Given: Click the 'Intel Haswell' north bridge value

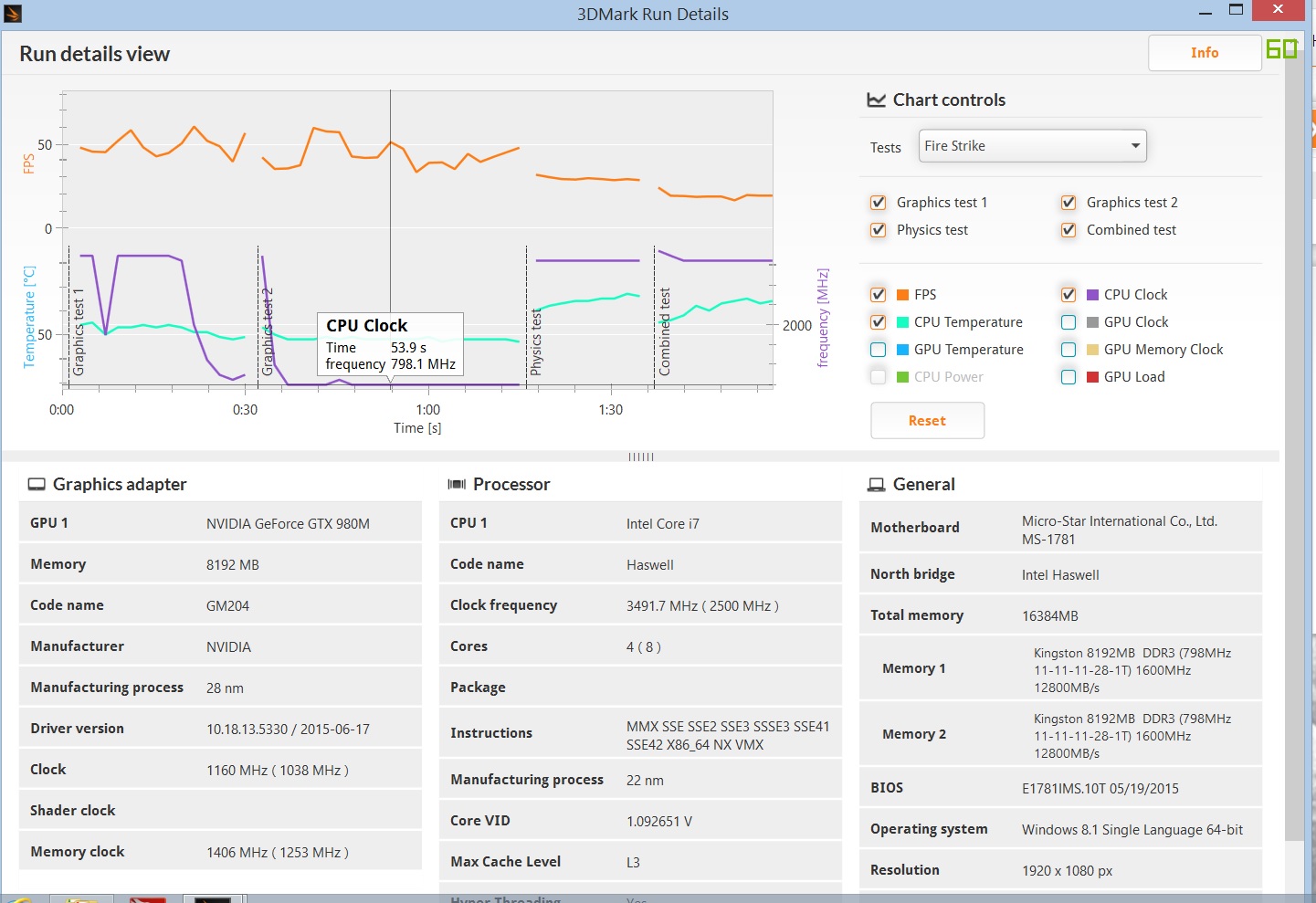Looking at the screenshot, I should click(1060, 575).
